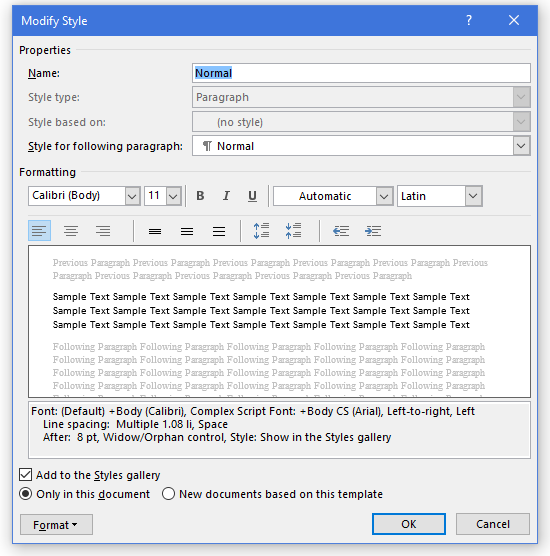Increase indent icon

coord(373,231)
